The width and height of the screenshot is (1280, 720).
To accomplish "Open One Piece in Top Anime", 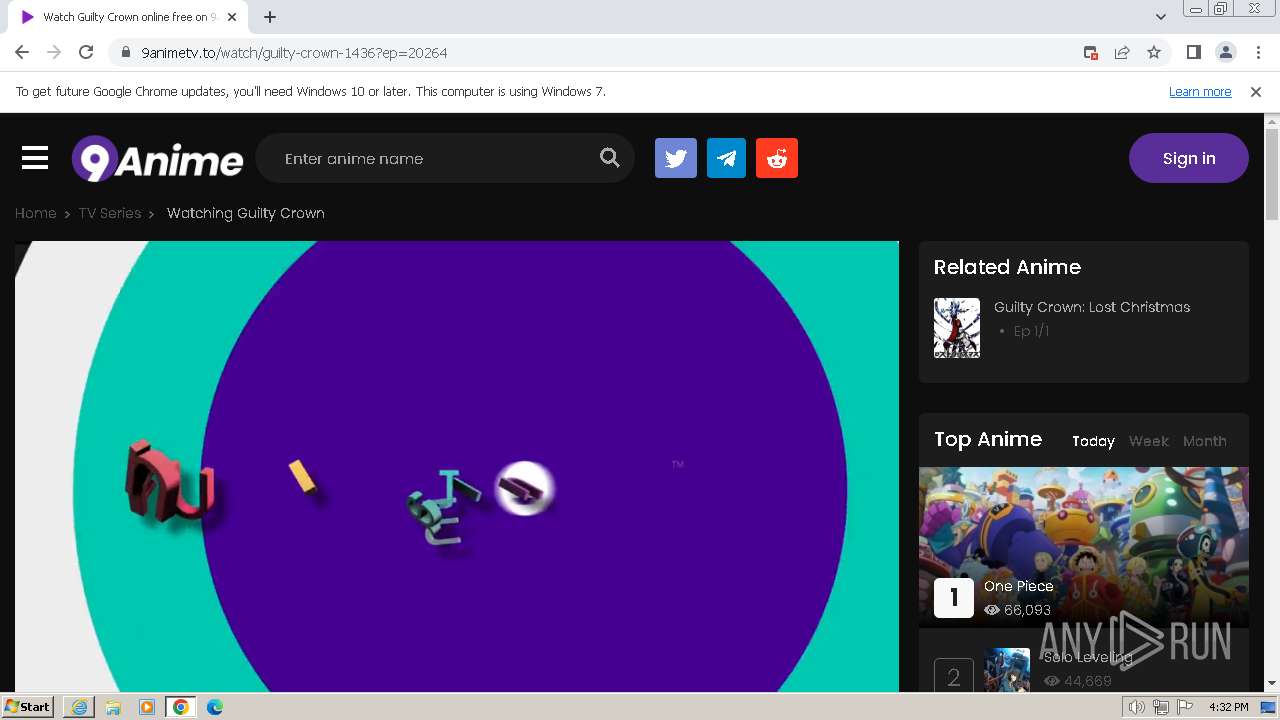I will pos(1018,586).
